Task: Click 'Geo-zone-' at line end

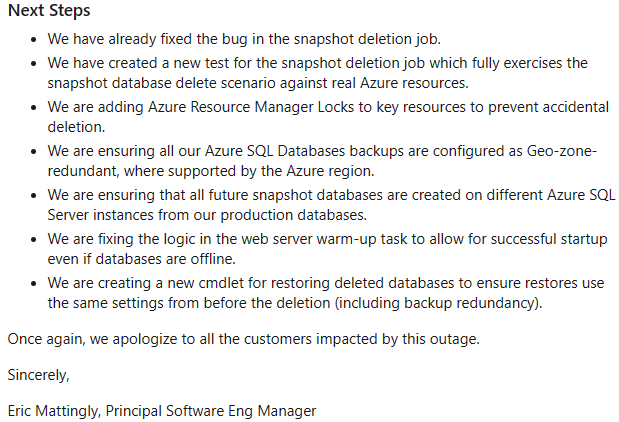Action: coord(562,151)
